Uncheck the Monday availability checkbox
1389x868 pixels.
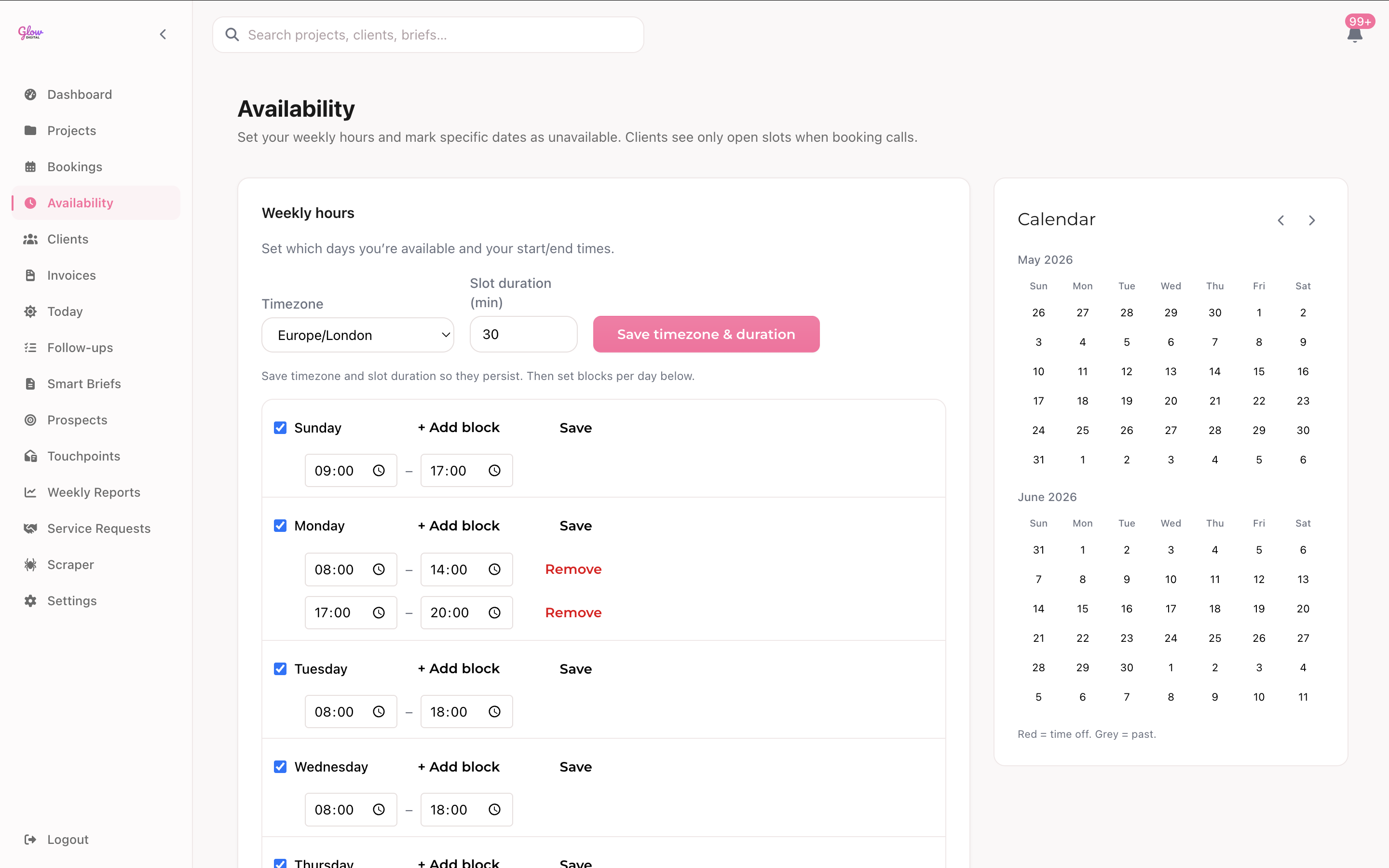click(280, 526)
